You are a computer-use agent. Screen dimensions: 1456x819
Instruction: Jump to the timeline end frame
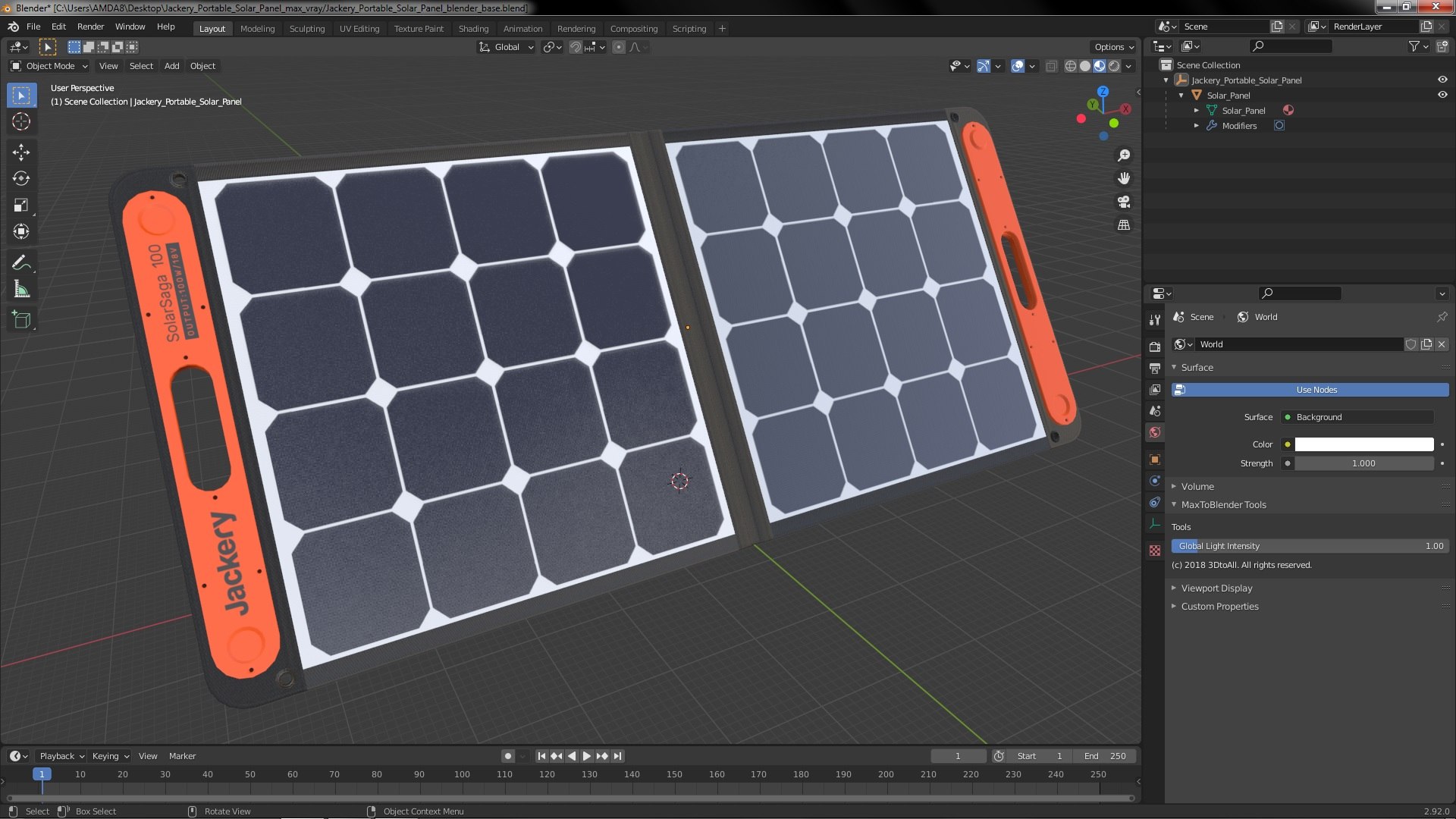click(618, 756)
